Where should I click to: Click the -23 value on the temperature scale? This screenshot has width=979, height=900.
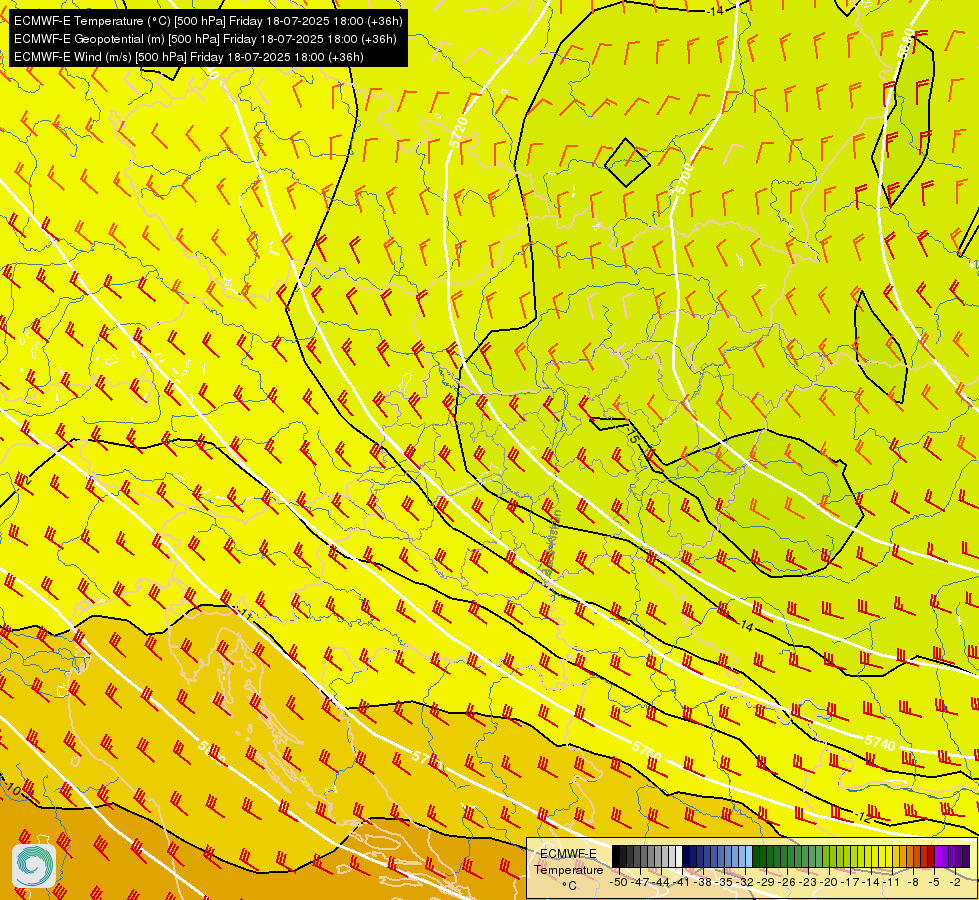click(808, 883)
